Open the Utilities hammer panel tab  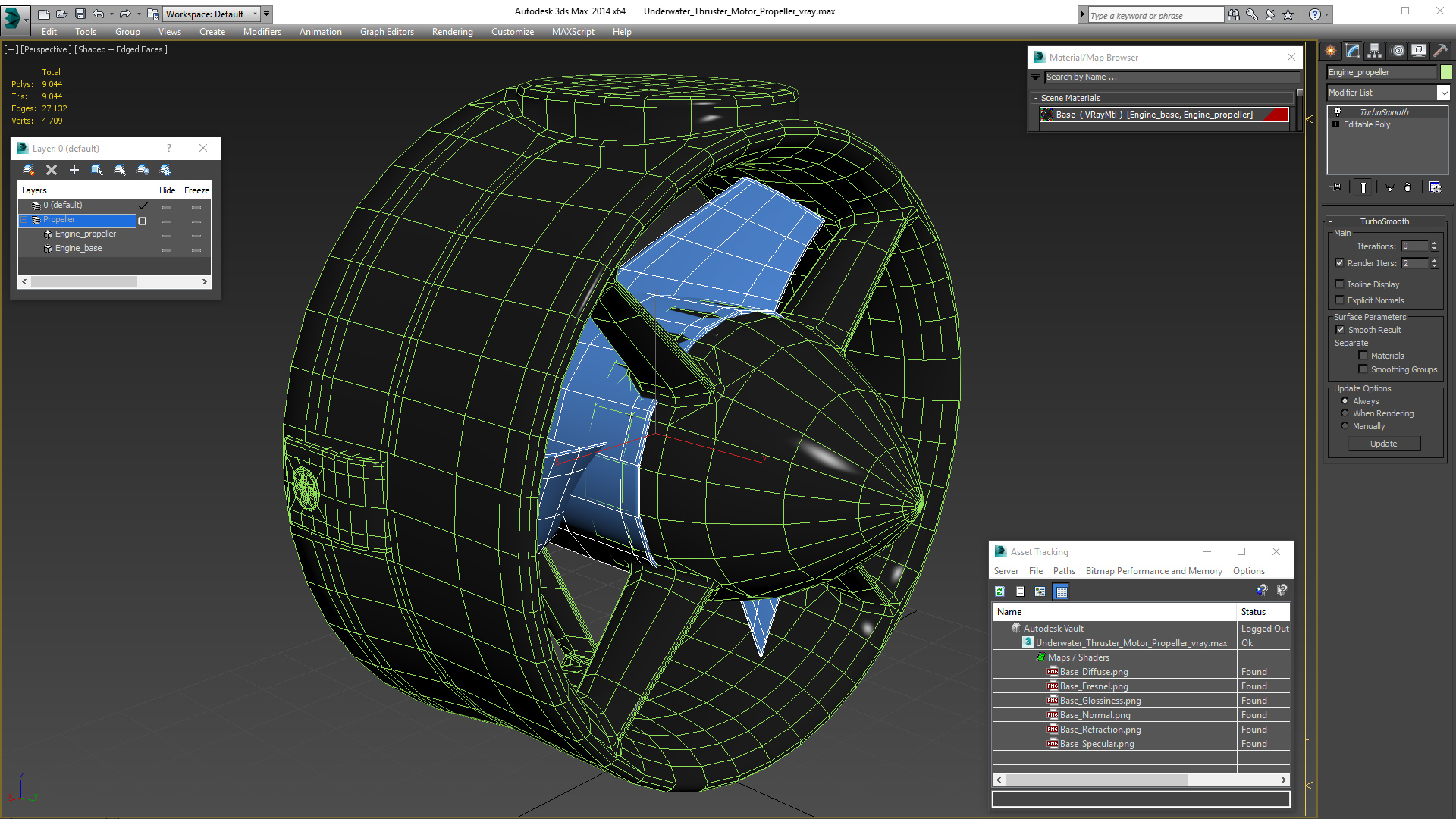point(1441,51)
